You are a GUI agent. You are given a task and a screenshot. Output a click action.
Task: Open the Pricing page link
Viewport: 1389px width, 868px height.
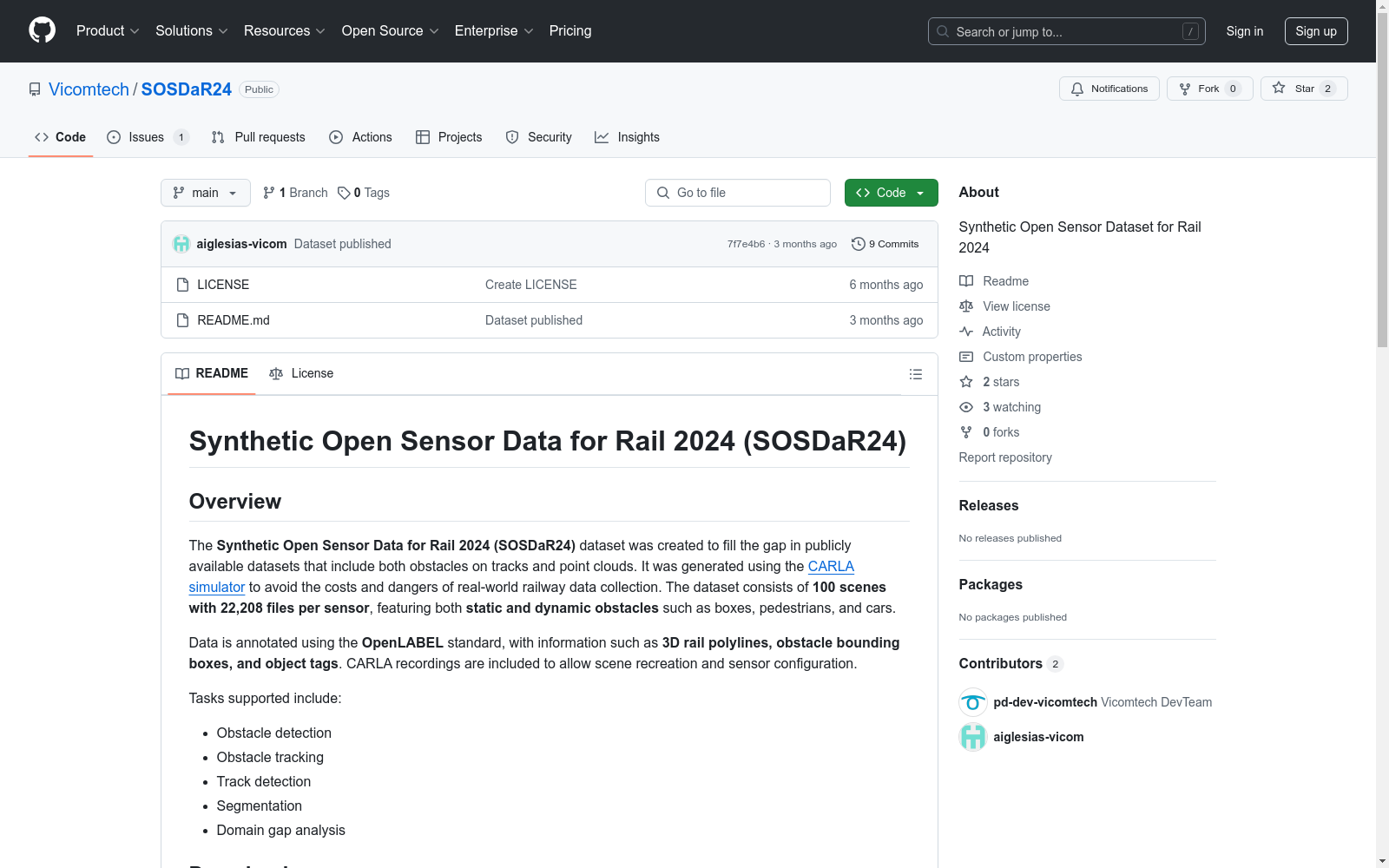pyautogui.click(x=570, y=31)
